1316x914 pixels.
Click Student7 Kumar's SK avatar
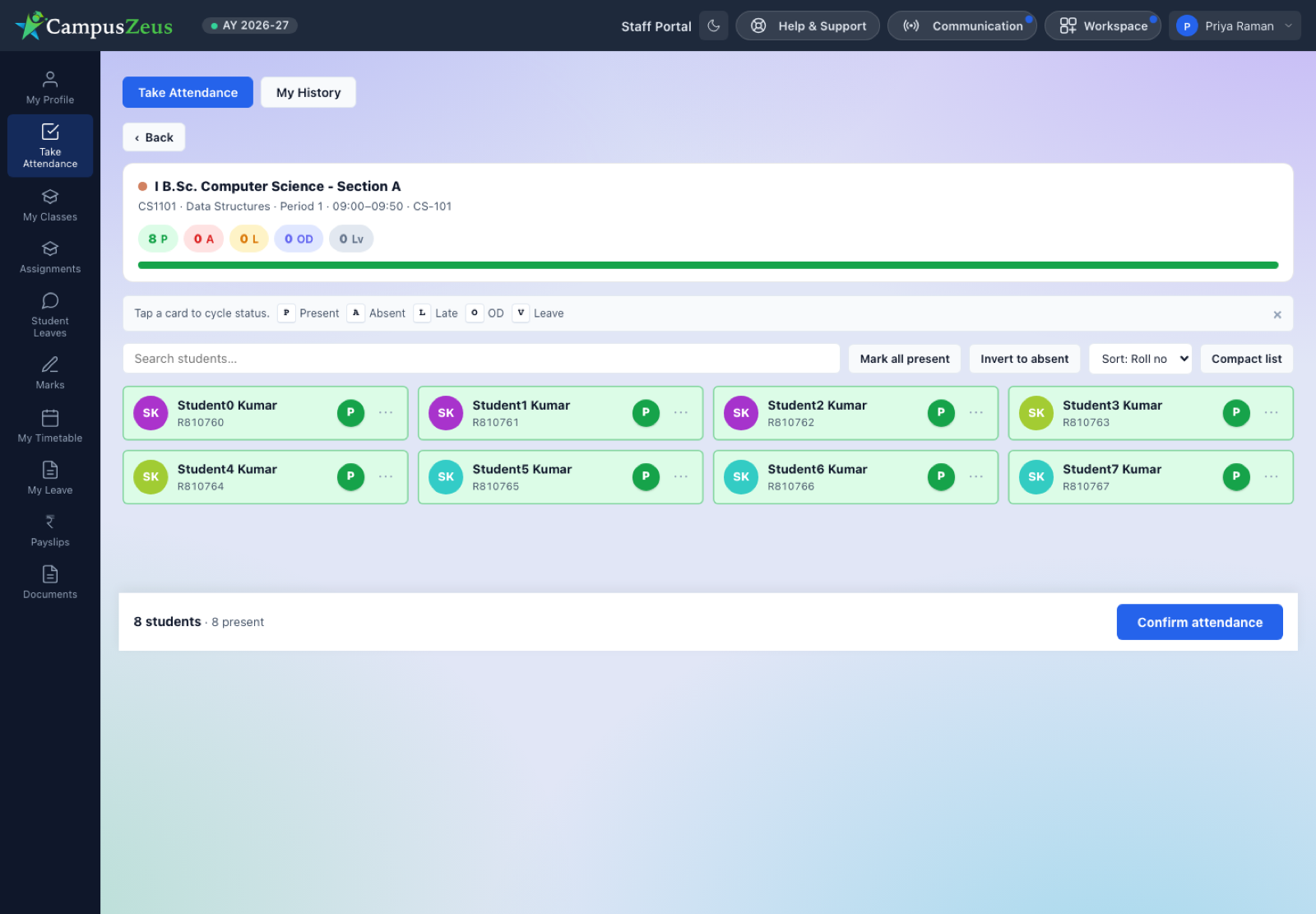coord(1036,477)
